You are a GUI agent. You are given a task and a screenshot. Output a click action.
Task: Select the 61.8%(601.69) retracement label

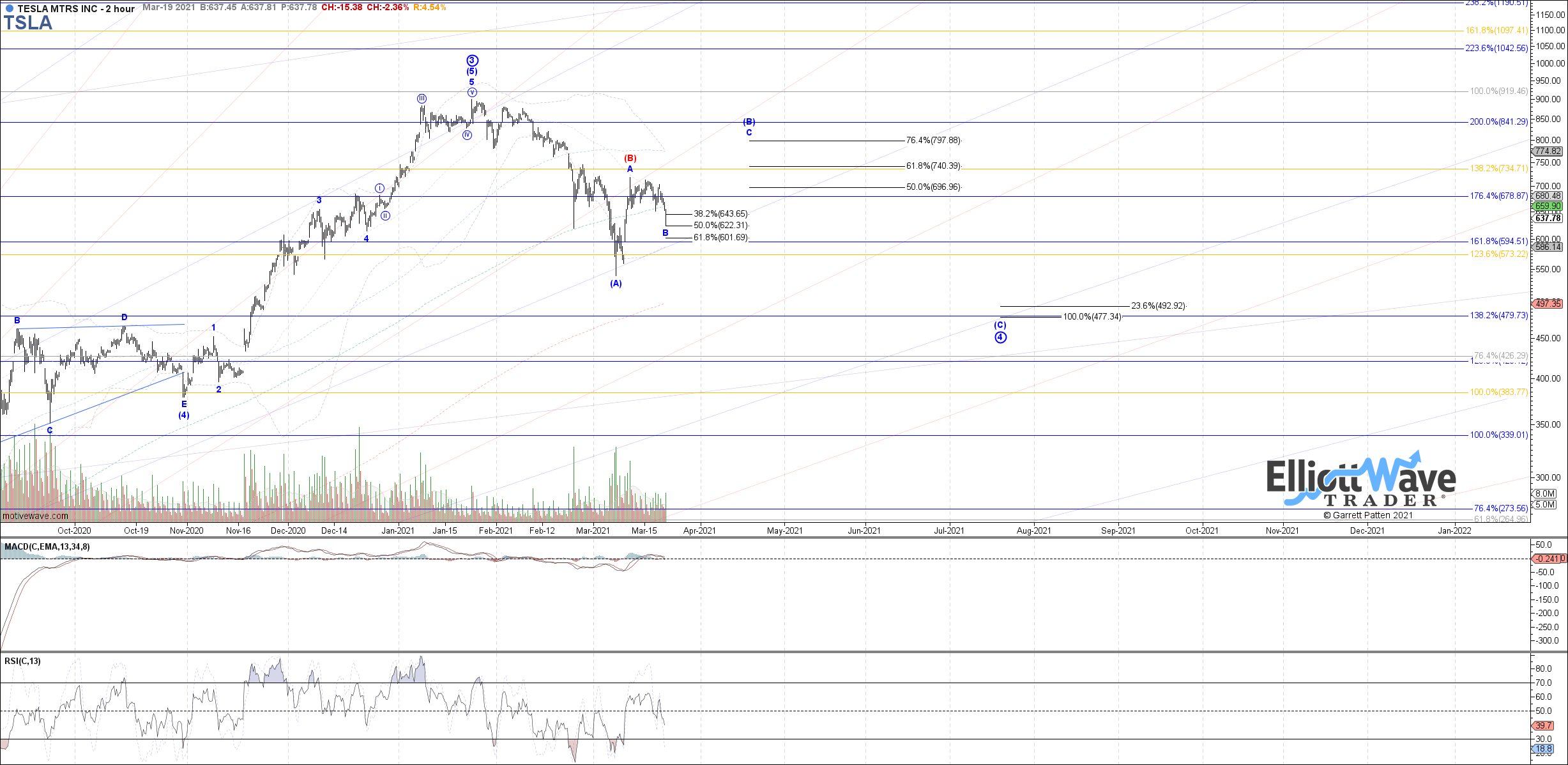720,237
